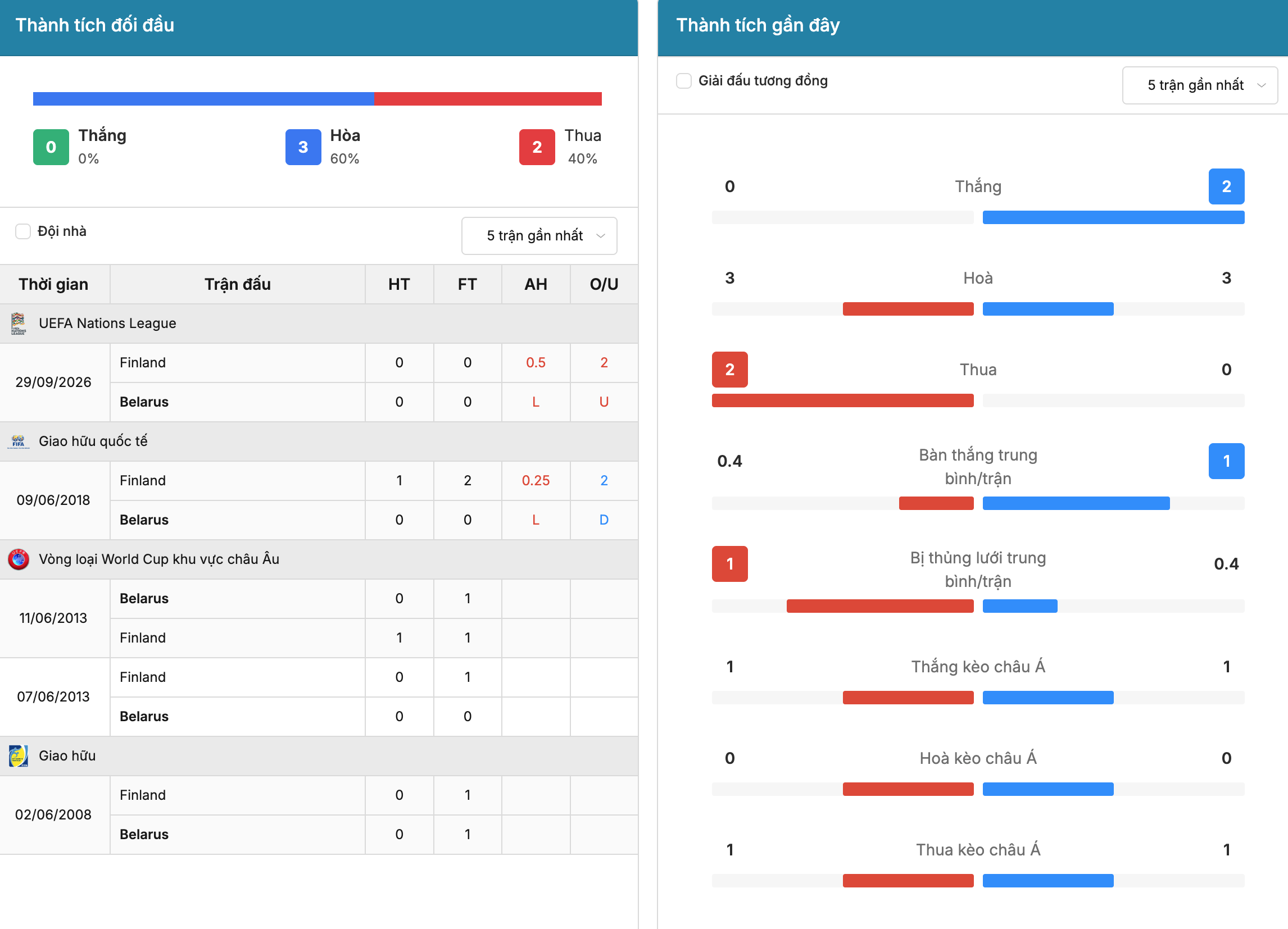The image size is (1288, 929).
Task: Click the Thua kèo châu Á label
Action: coord(978,850)
